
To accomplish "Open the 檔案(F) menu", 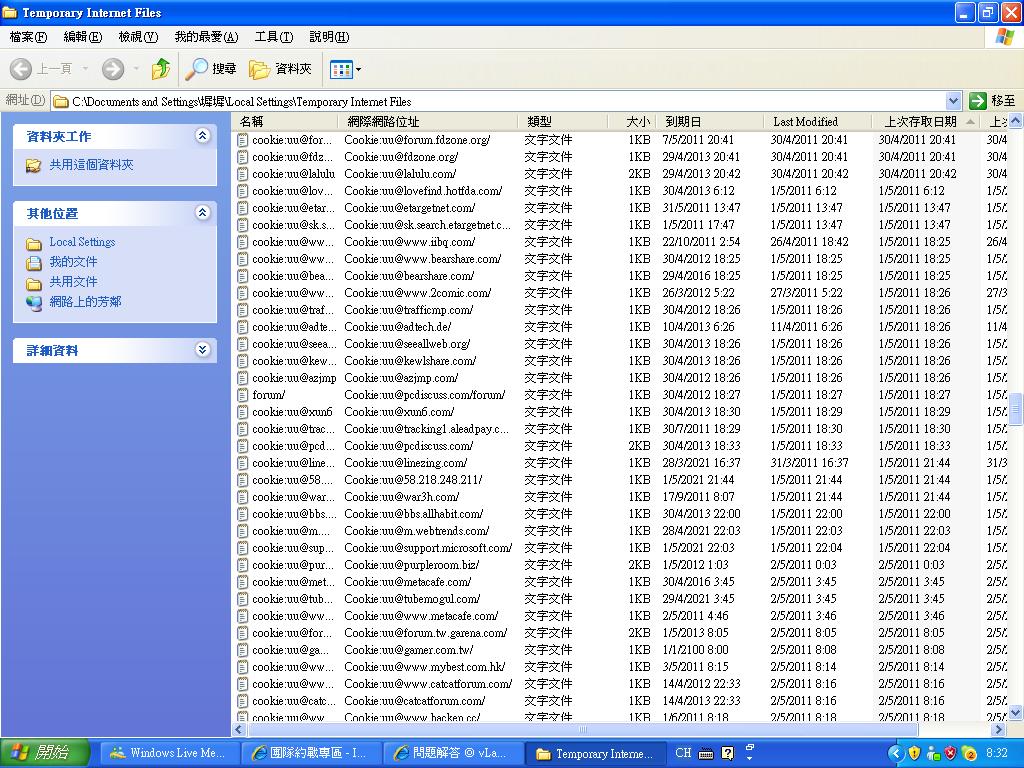I will point(28,37).
